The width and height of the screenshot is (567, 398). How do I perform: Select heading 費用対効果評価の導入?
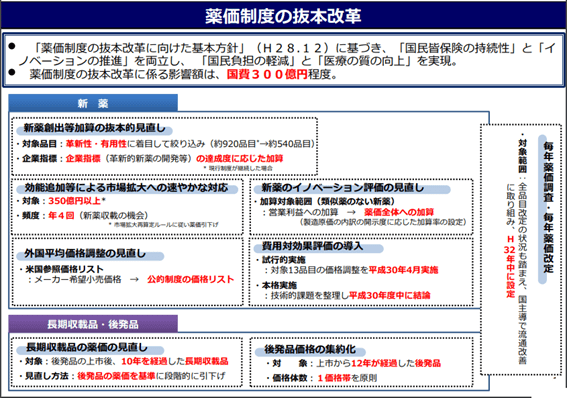(x=312, y=246)
